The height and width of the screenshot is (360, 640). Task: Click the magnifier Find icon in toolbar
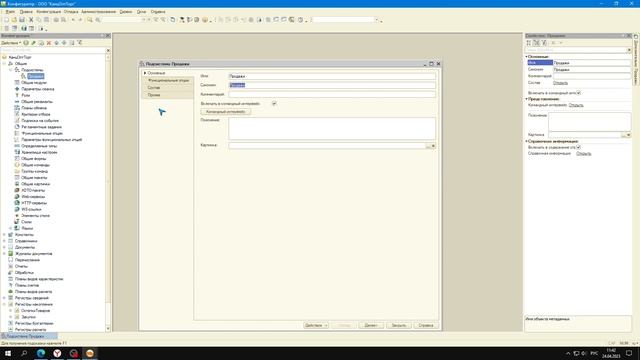click(x=89, y=20)
